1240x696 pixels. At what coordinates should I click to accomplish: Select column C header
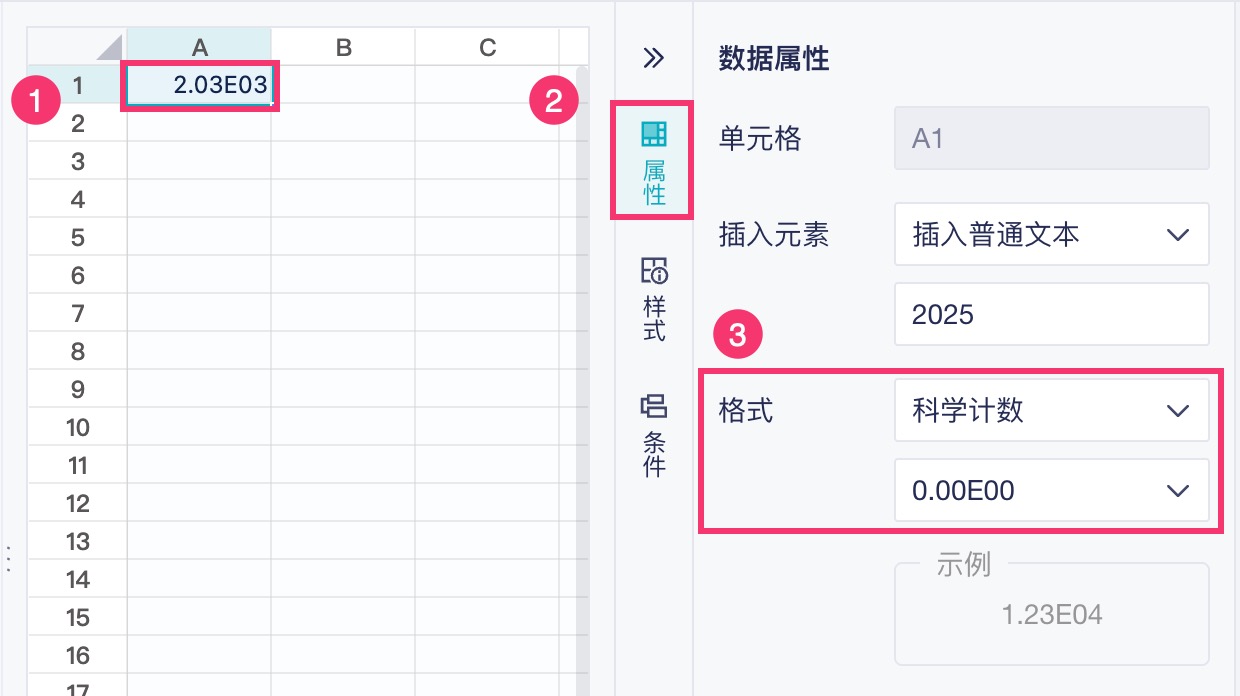[x=487, y=47]
